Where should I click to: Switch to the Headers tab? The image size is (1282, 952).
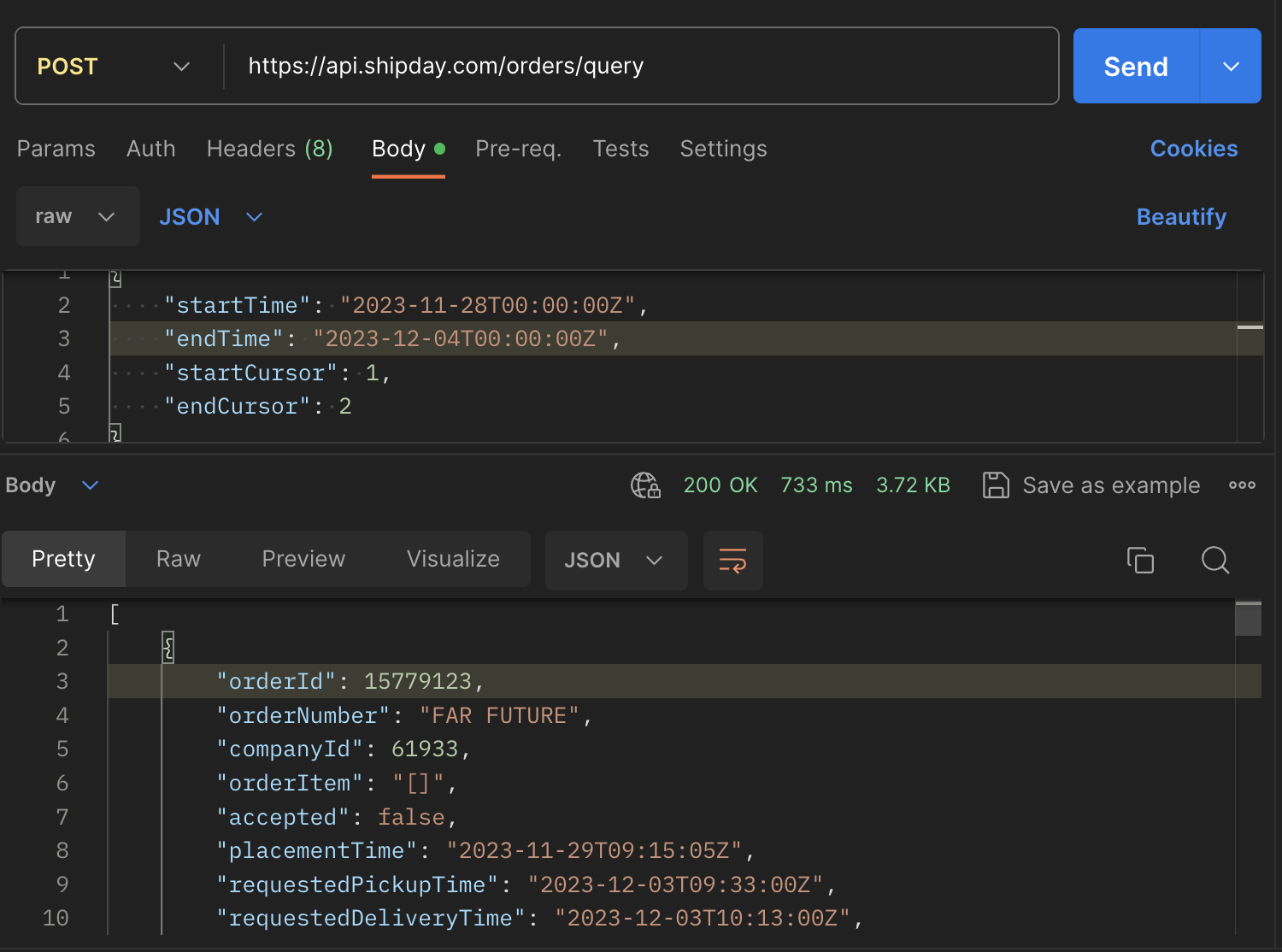(x=269, y=149)
